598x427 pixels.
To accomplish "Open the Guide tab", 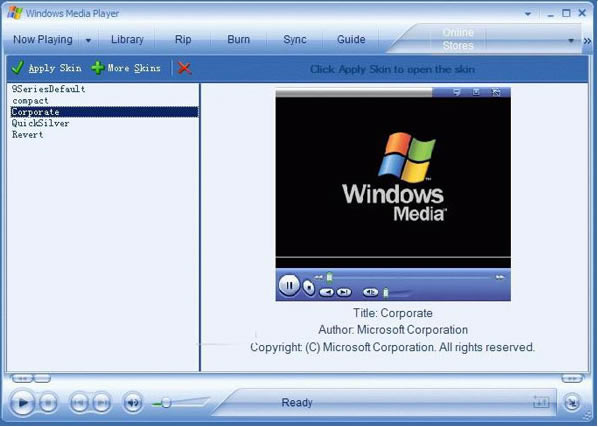I will pos(351,39).
